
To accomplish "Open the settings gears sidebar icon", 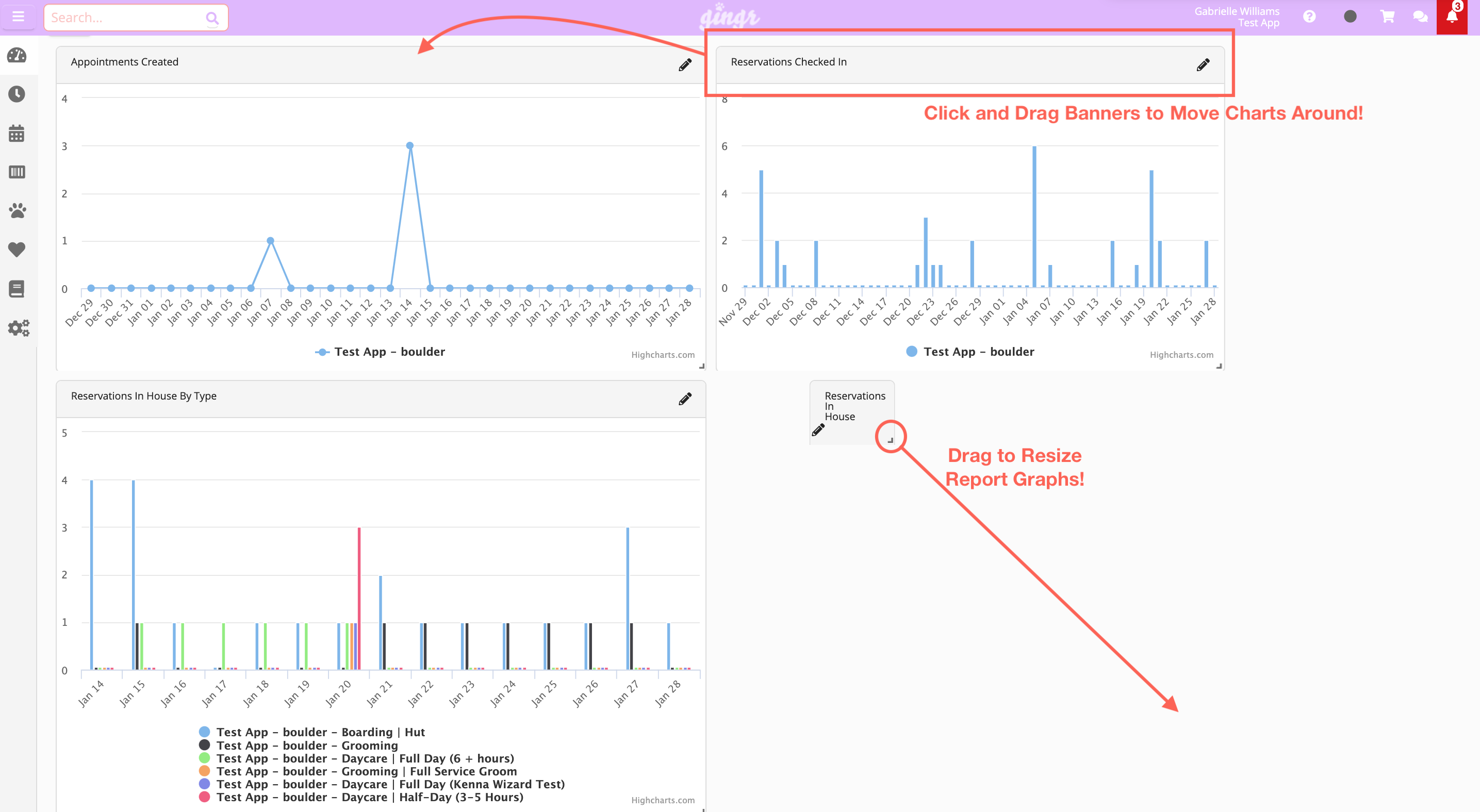I will pos(19,328).
